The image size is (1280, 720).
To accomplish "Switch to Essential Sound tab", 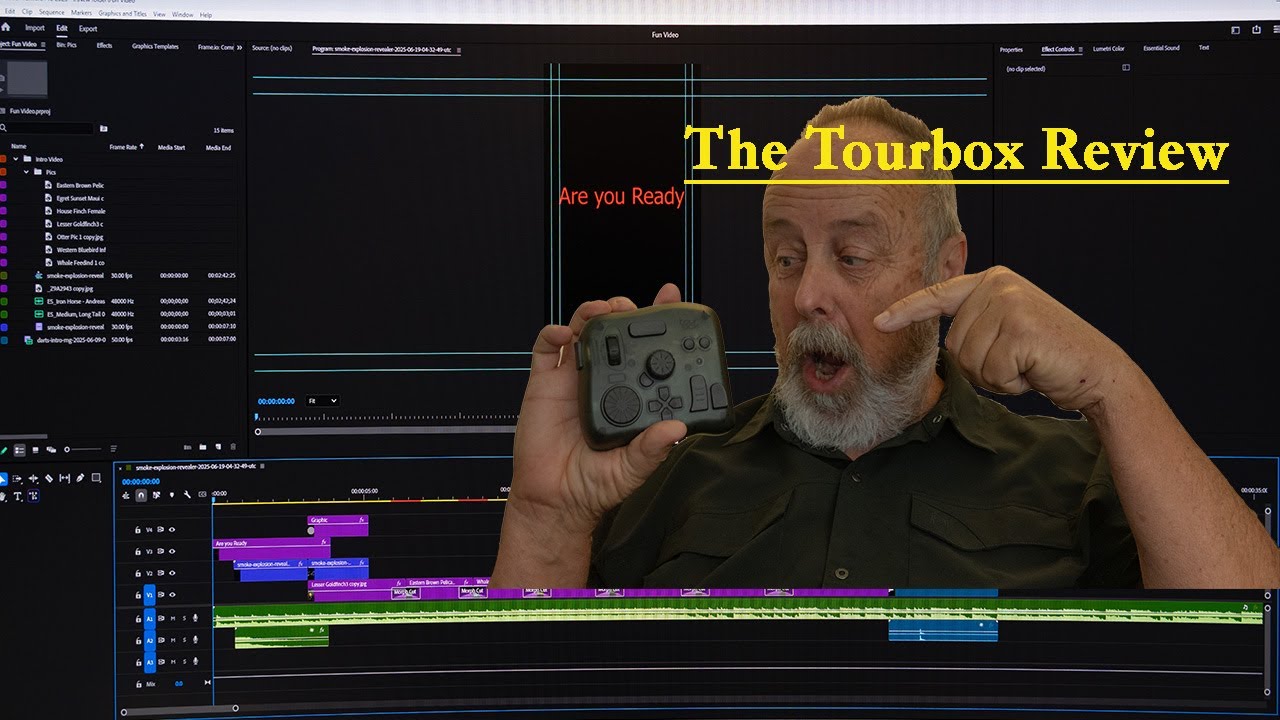I will 1161,48.
